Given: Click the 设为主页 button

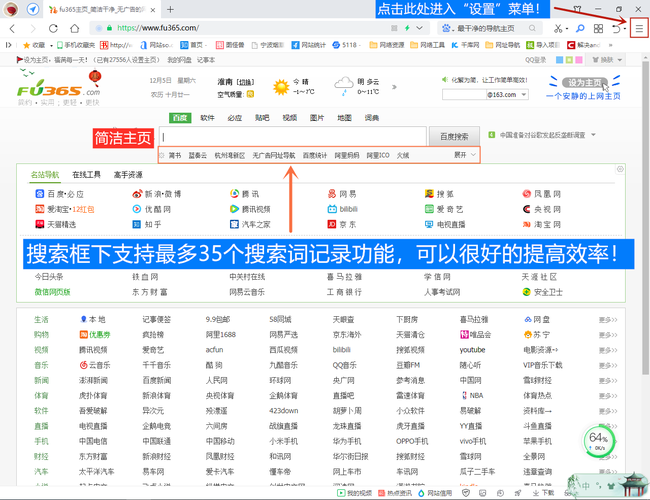Looking at the screenshot, I should tap(585, 83).
